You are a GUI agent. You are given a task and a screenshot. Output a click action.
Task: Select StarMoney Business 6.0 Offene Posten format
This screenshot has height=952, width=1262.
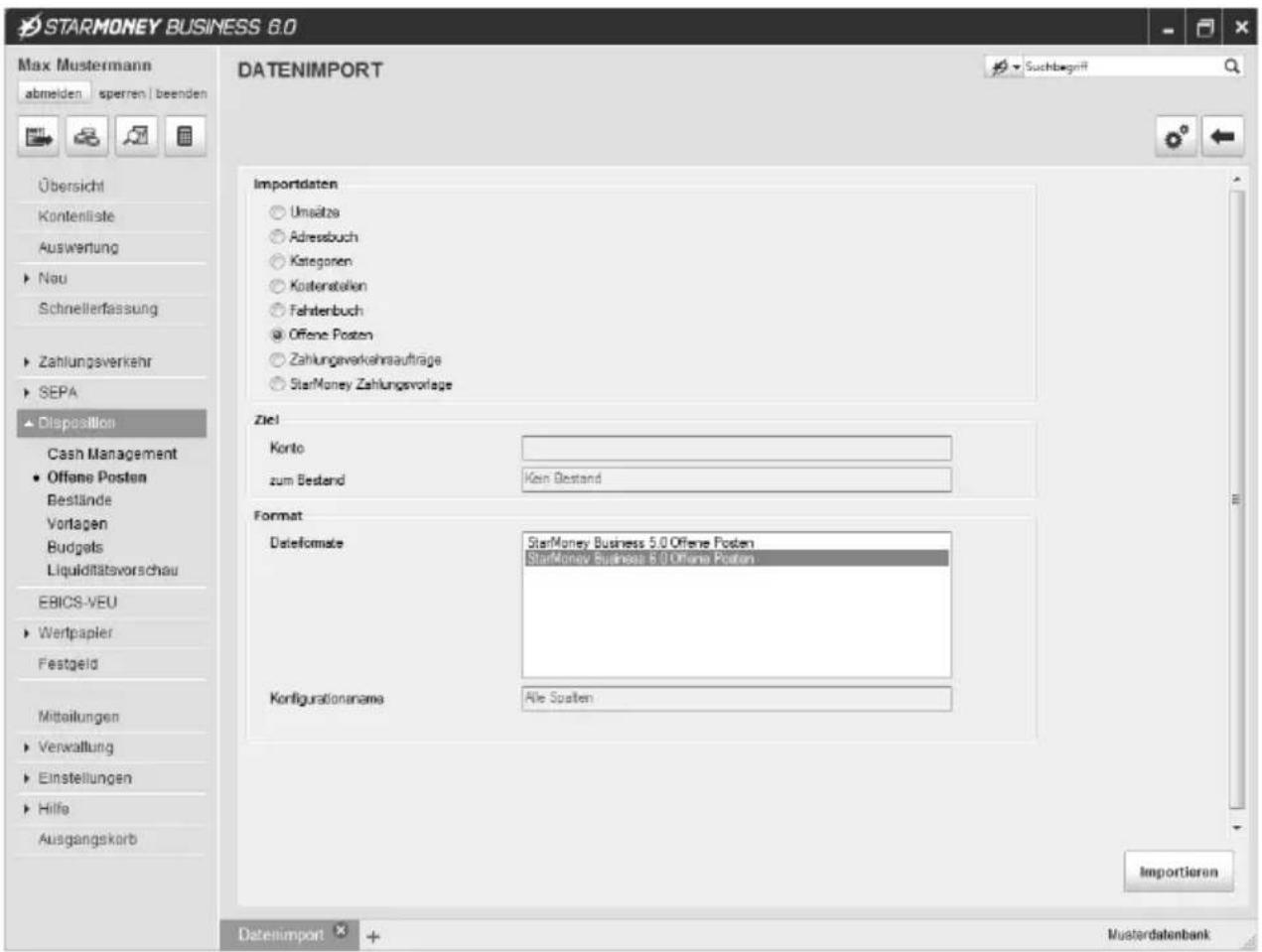click(736, 559)
